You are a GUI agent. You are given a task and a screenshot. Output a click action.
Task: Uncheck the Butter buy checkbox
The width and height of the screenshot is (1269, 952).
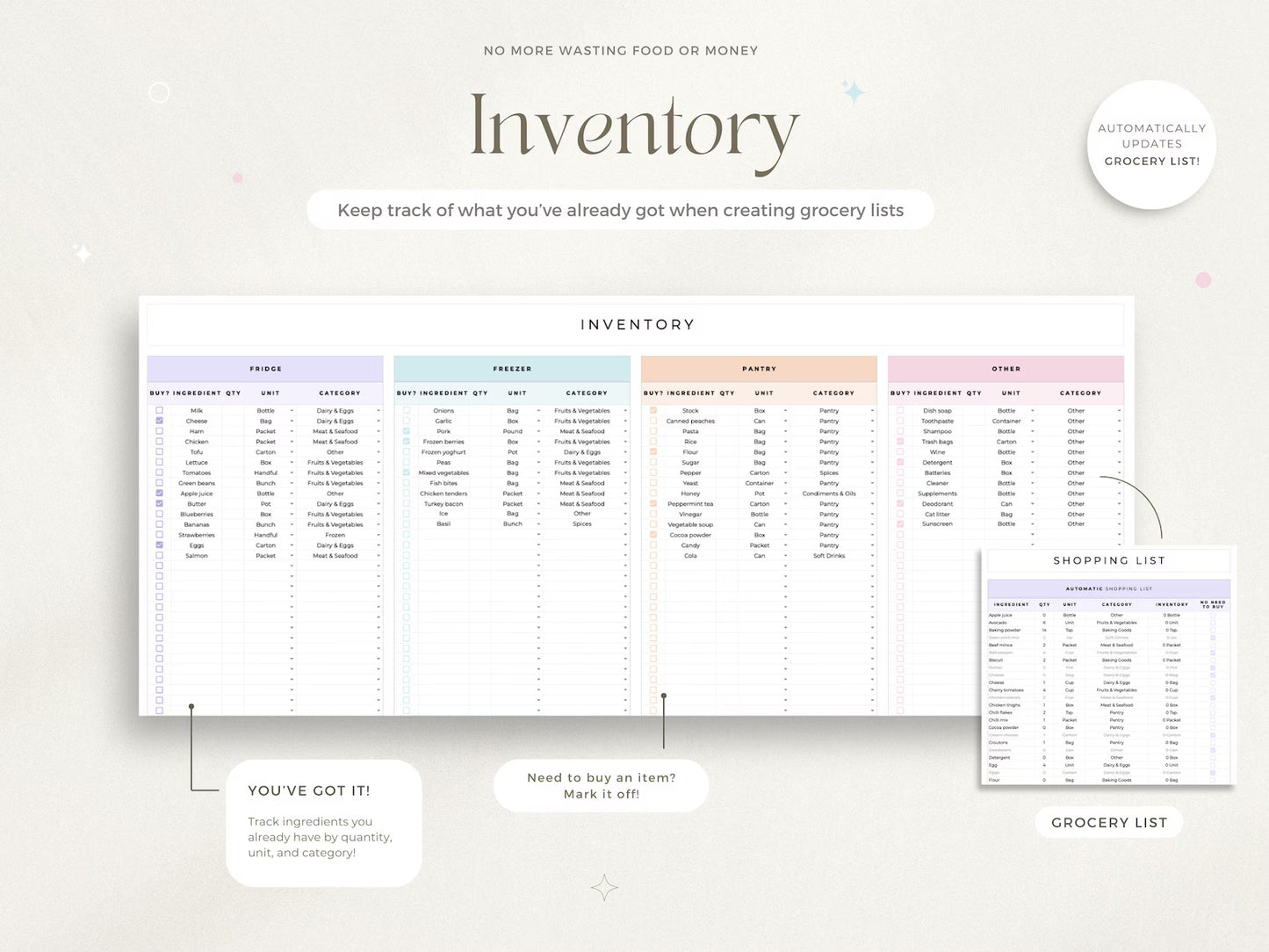pyautogui.click(x=159, y=504)
